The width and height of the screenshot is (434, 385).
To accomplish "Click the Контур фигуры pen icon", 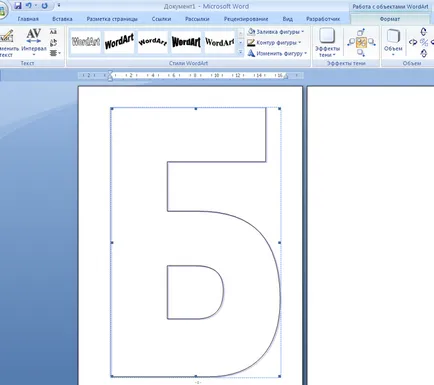I will [251, 42].
